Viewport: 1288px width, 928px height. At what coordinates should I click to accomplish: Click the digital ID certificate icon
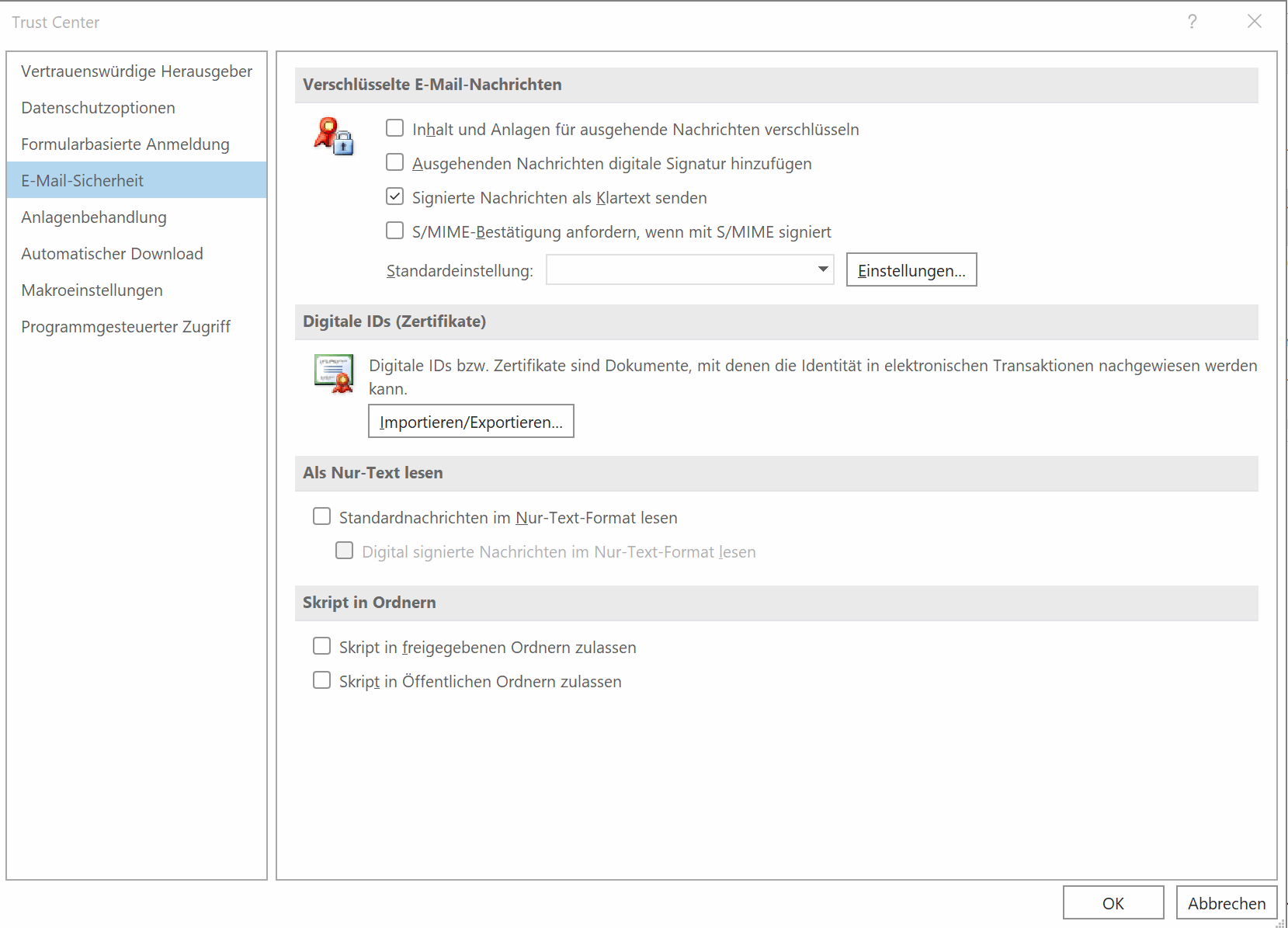click(335, 374)
